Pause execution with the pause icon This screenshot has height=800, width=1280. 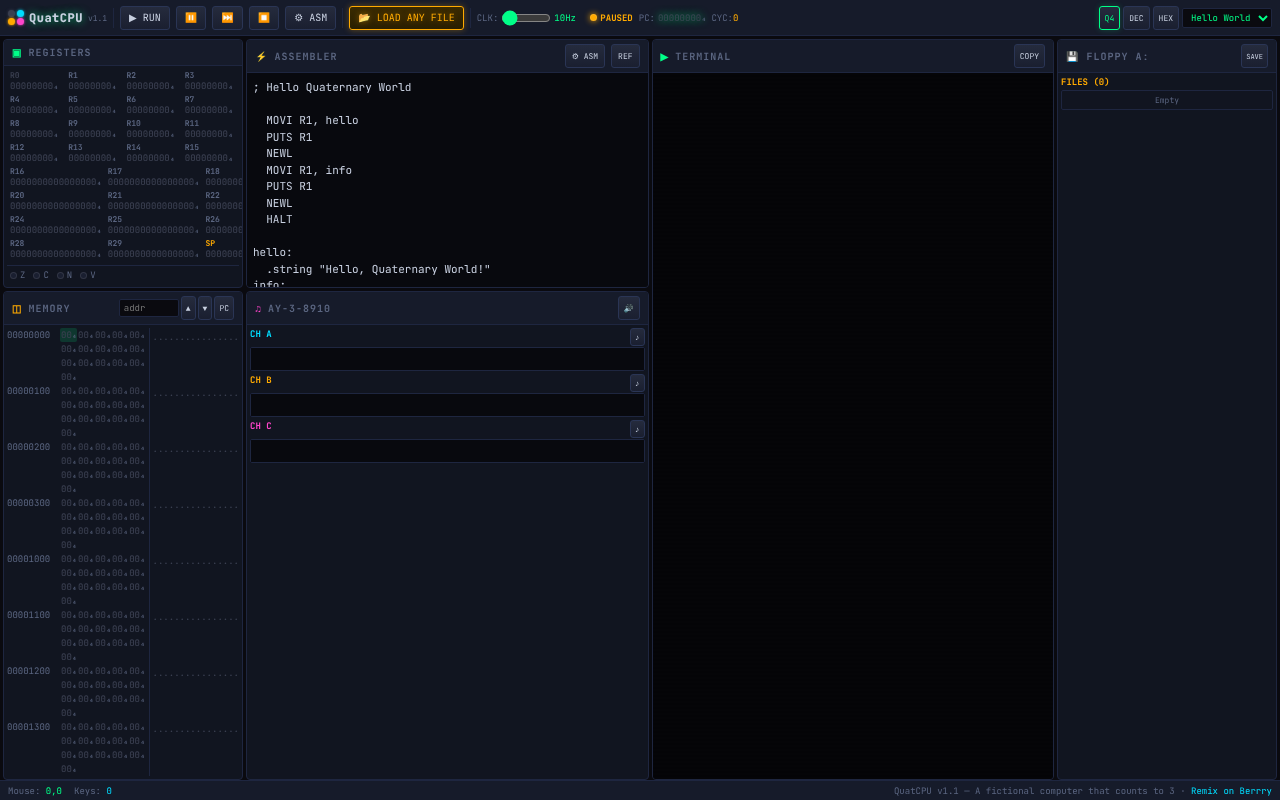tap(191, 18)
